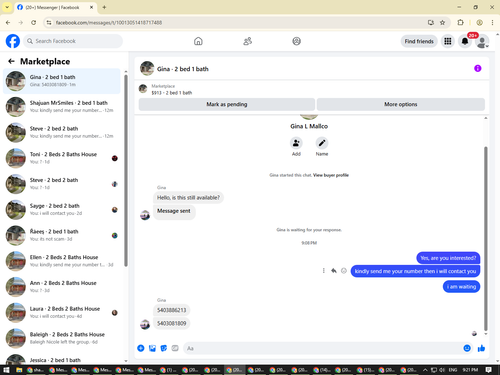Attach a photo with the image icon
The width and height of the screenshot is (500, 375).
point(152,348)
